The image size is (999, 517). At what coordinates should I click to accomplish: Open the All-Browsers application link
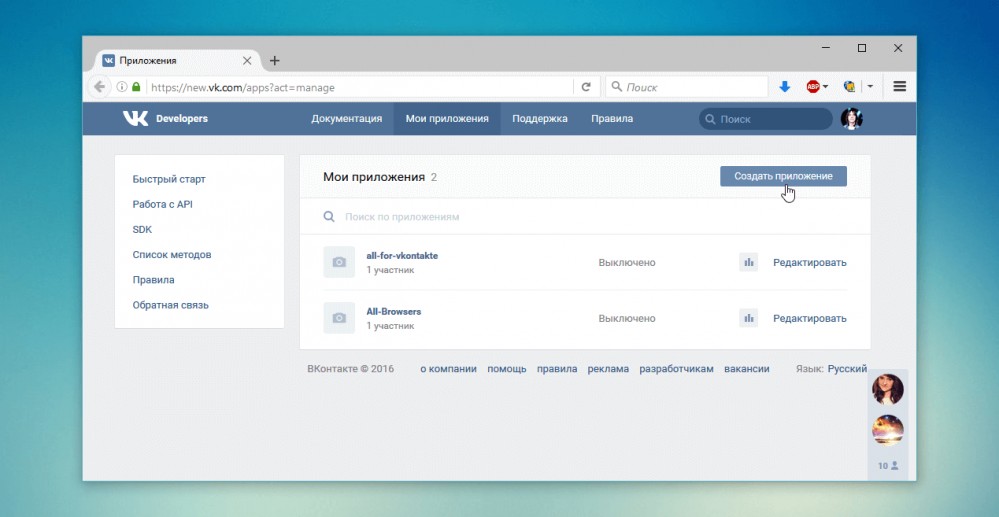point(394,312)
